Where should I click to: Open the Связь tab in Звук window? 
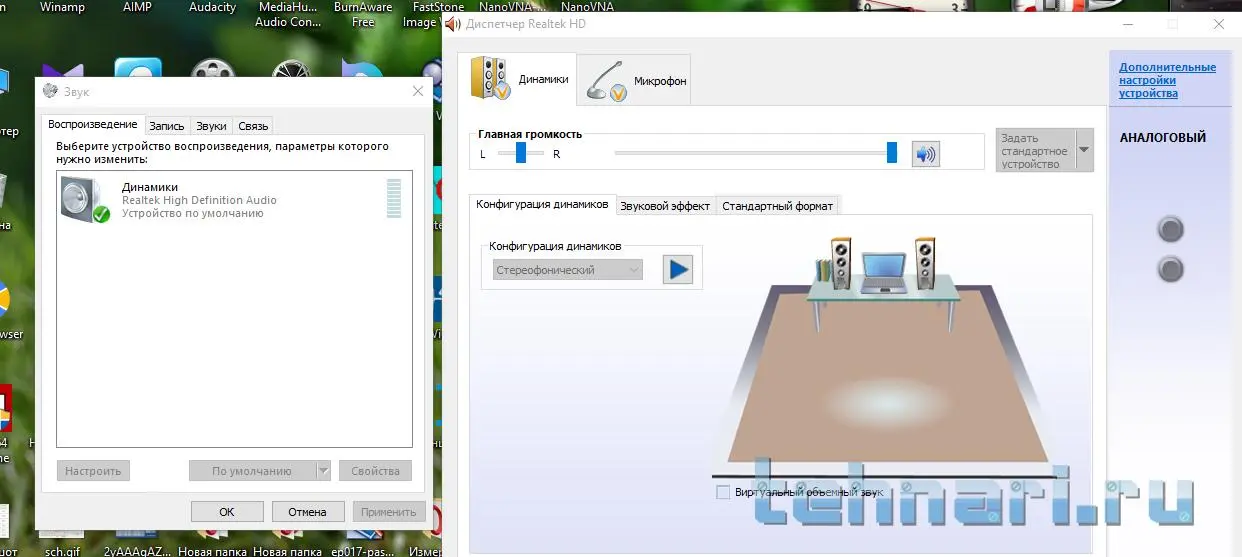pyautogui.click(x=253, y=126)
